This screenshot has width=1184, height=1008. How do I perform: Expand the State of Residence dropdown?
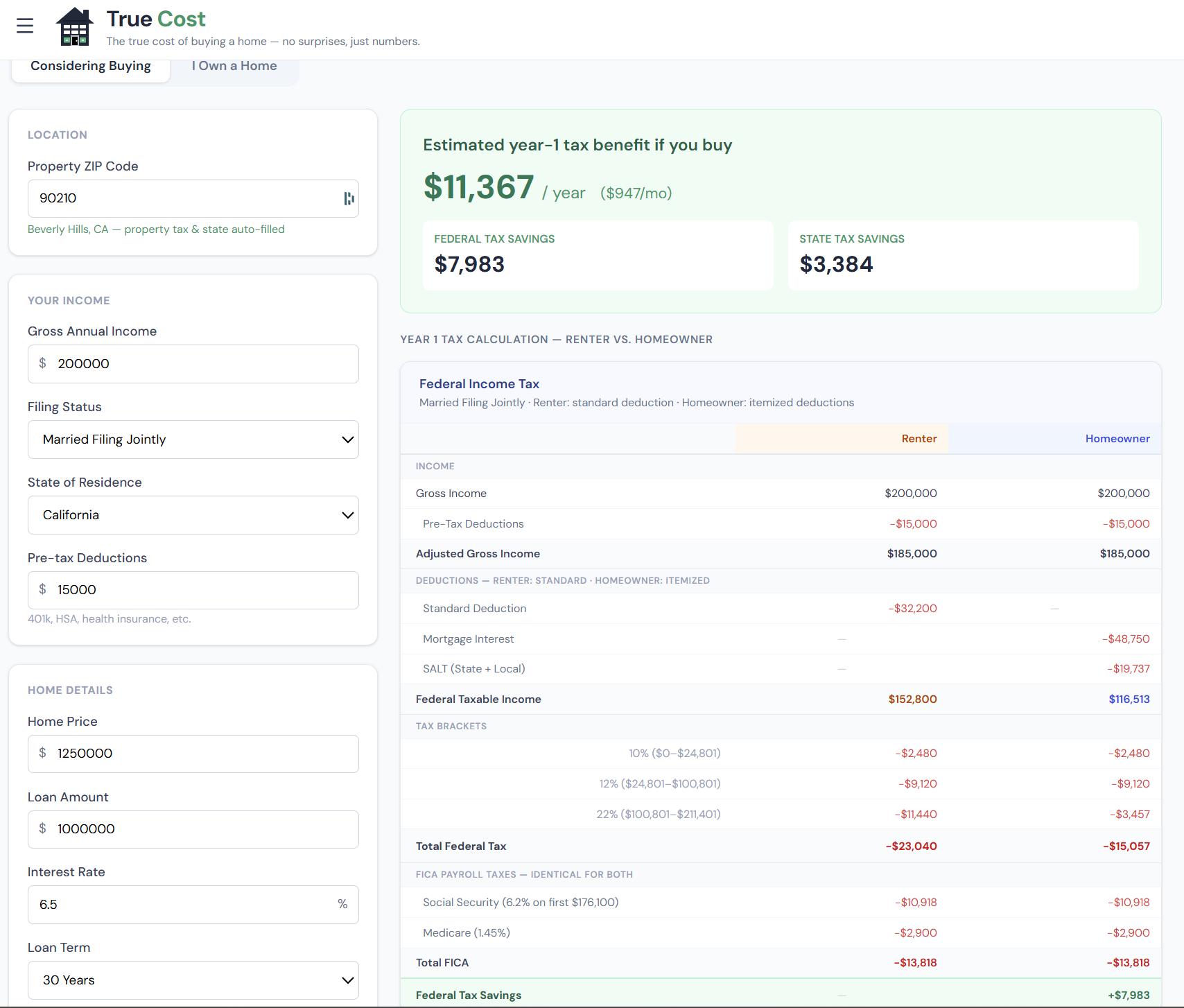(193, 515)
